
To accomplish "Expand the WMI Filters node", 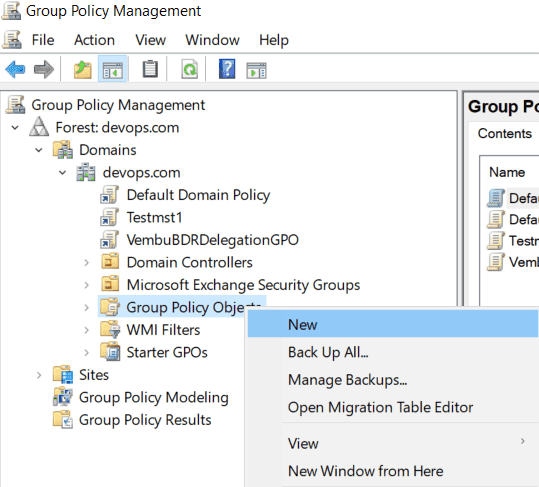I will [86, 330].
